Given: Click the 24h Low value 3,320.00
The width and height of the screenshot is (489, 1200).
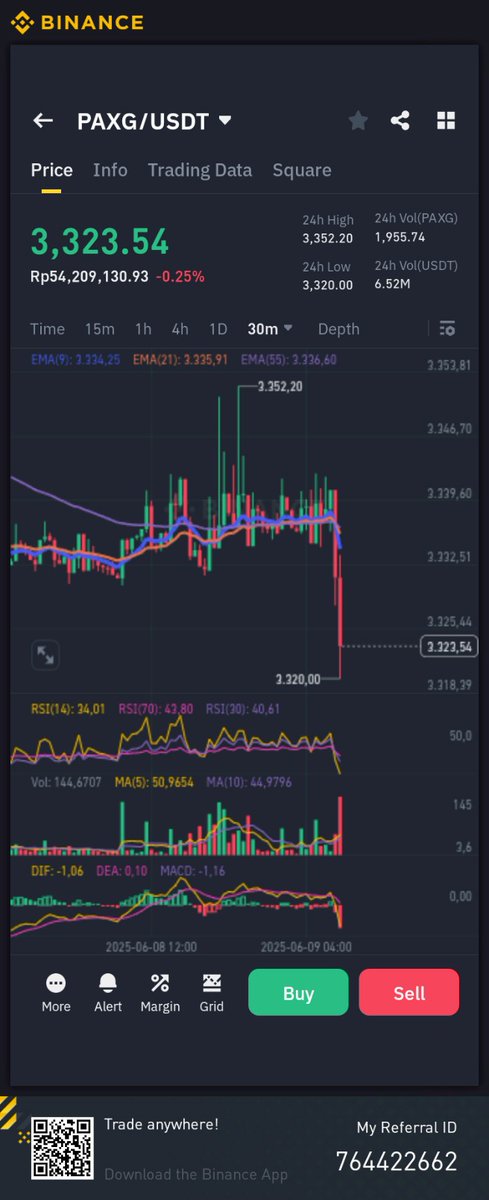Looking at the screenshot, I should click(x=328, y=285).
